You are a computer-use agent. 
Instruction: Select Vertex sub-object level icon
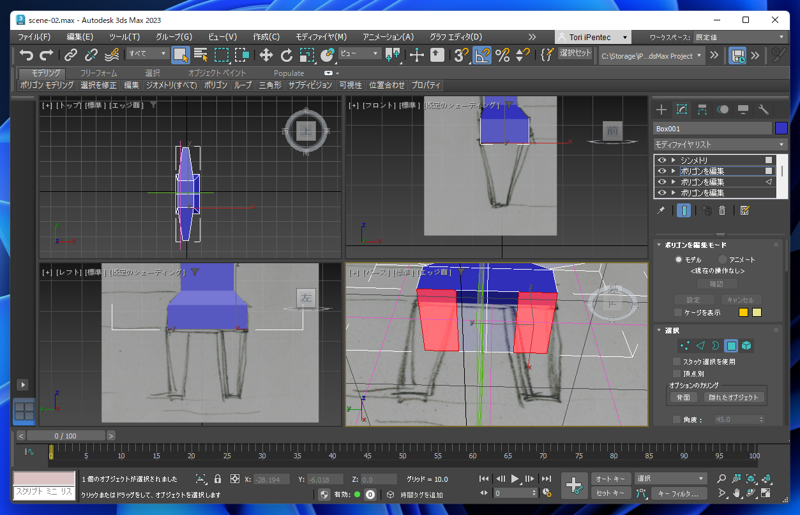coord(685,346)
